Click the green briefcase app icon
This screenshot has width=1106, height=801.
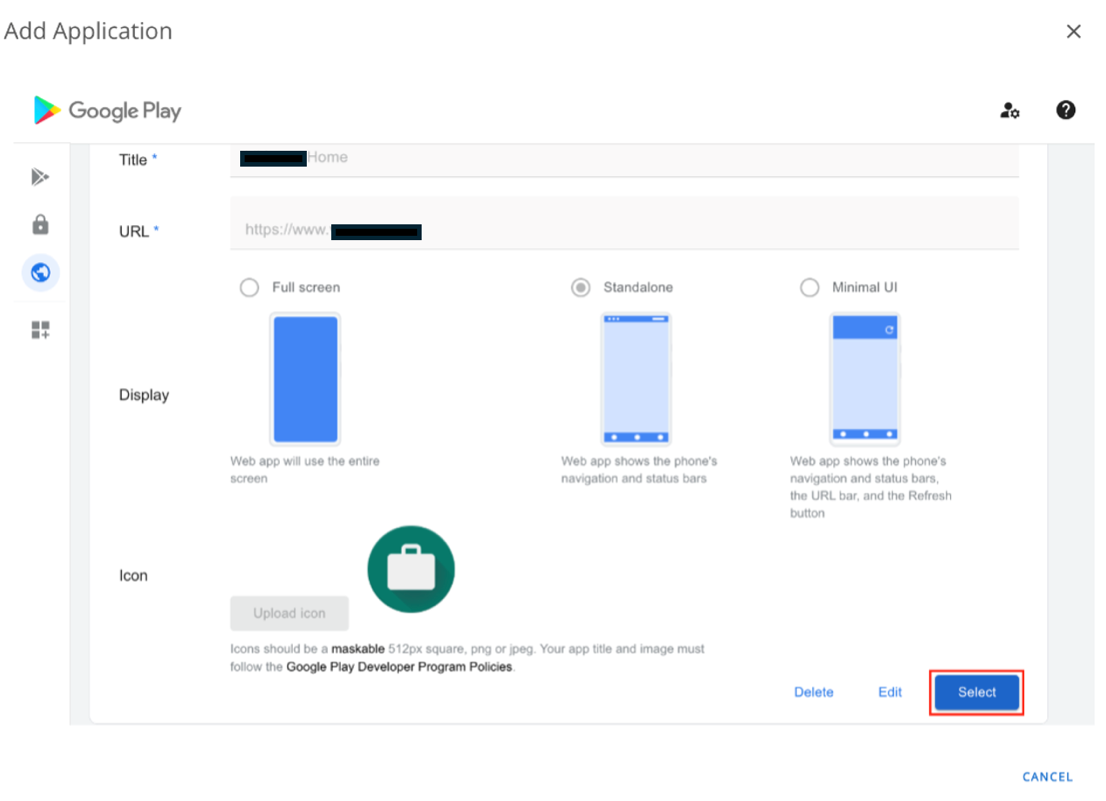pyautogui.click(x=411, y=569)
